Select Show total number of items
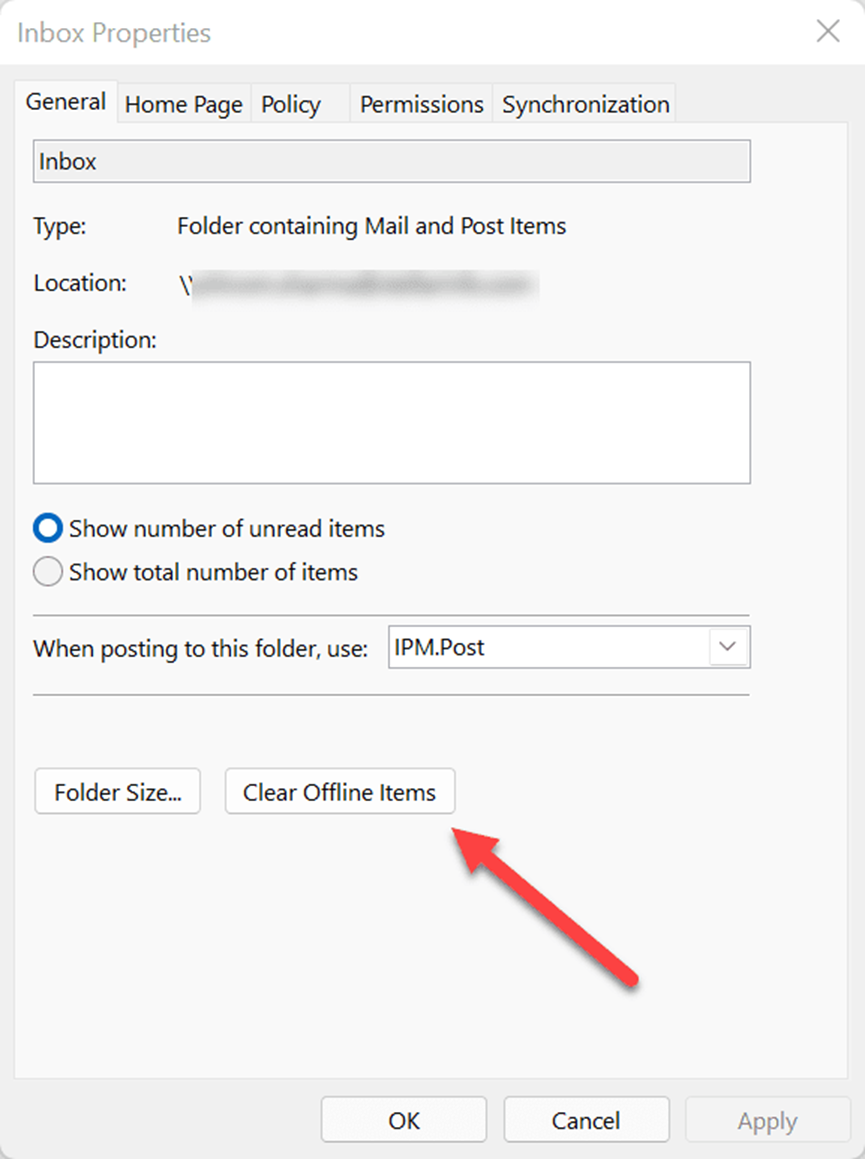The width and height of the screenshot is (865, 1159). [195, 572]
